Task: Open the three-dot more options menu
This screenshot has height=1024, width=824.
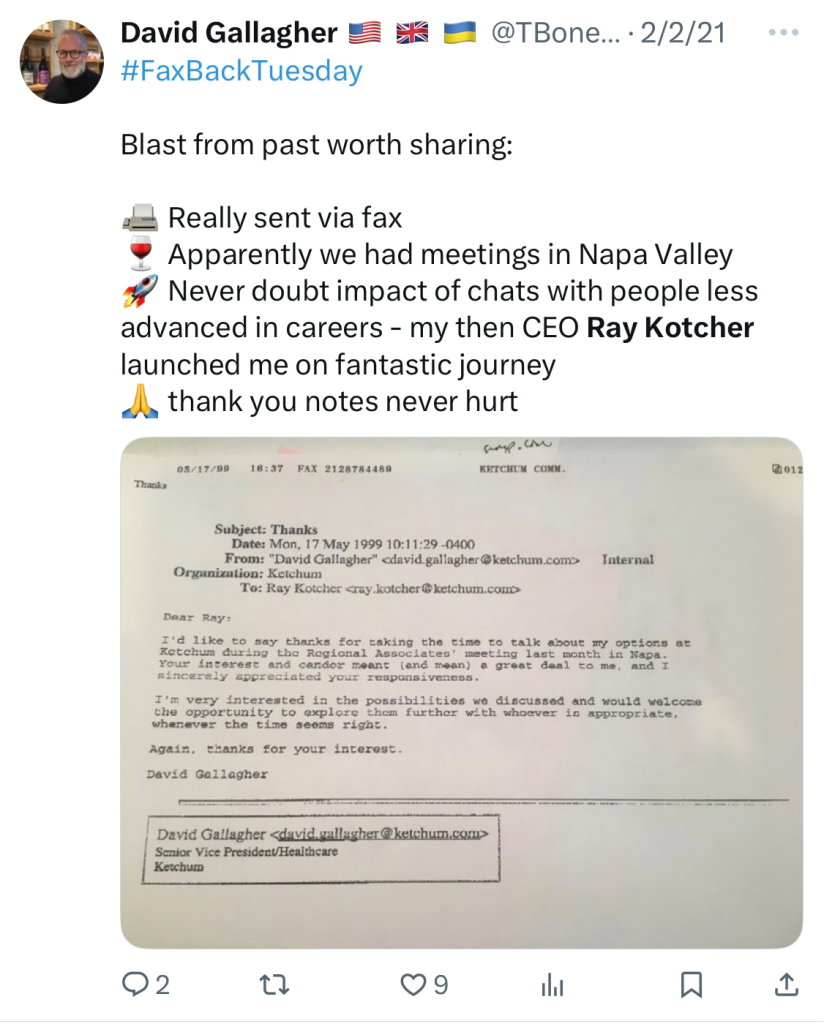Action: coord(785,33)
